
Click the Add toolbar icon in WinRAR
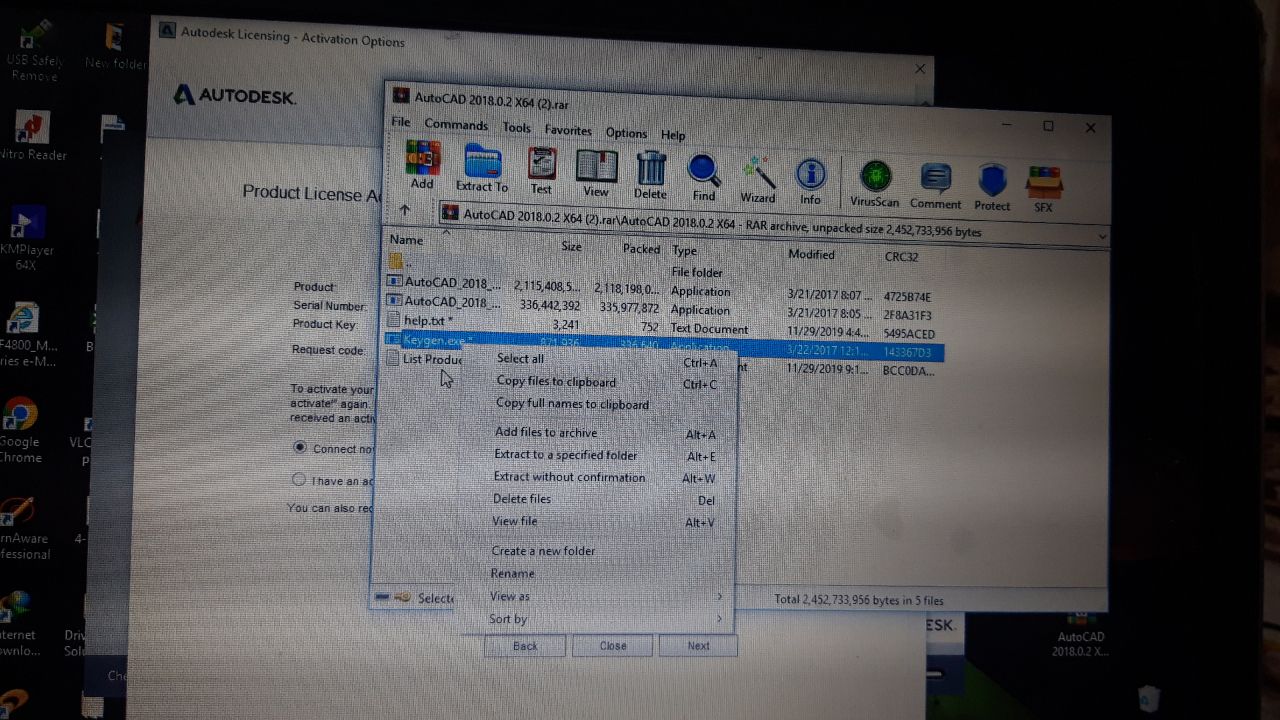coord(422,165)
